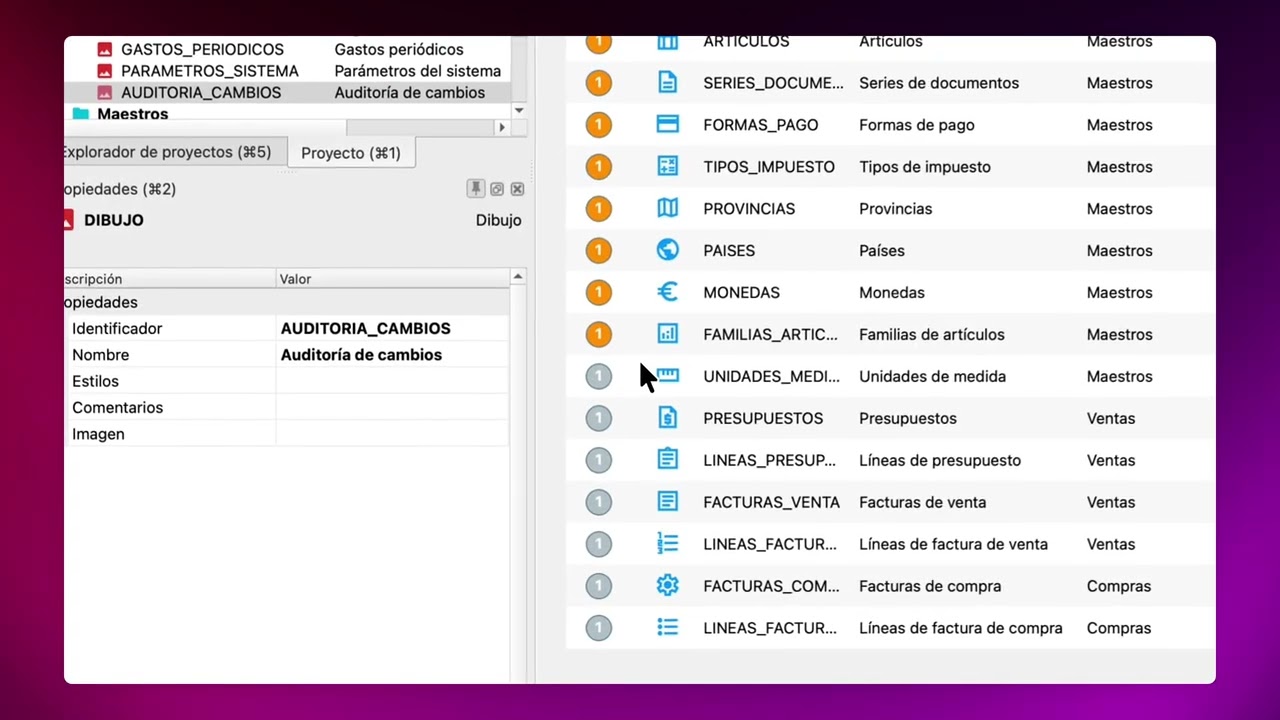
Task: Click the gray 1 badge in the UNIDADES_MEDI row
Action: coord(598,377)
